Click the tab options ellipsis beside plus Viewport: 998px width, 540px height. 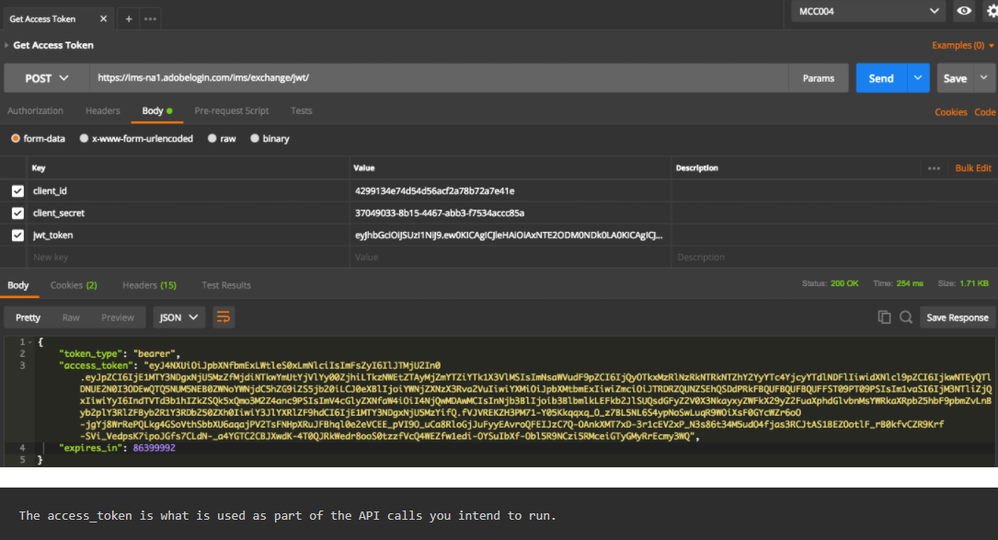(x=151, y=19)
